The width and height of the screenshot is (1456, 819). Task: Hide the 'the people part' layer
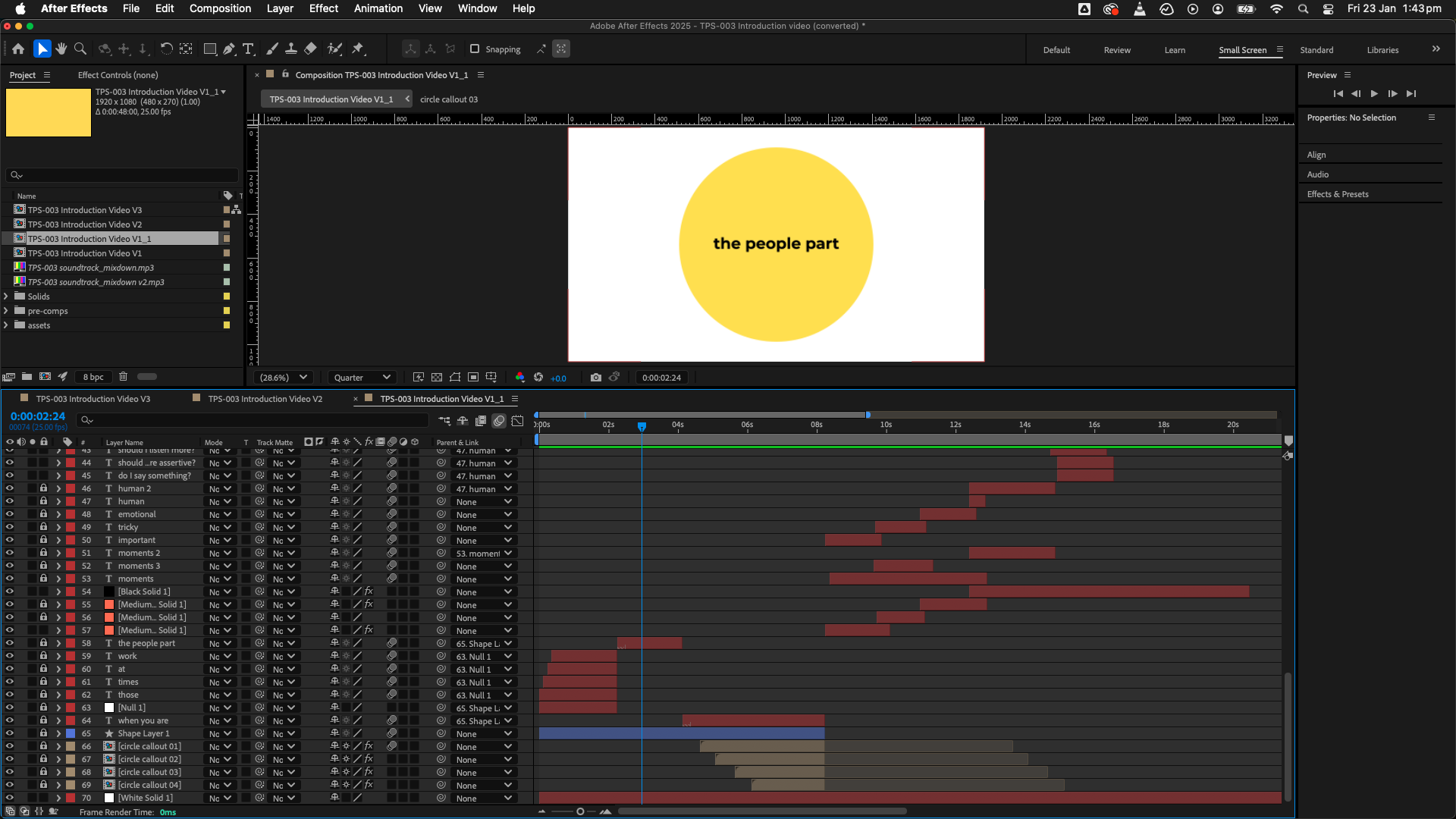pos(10,643)
